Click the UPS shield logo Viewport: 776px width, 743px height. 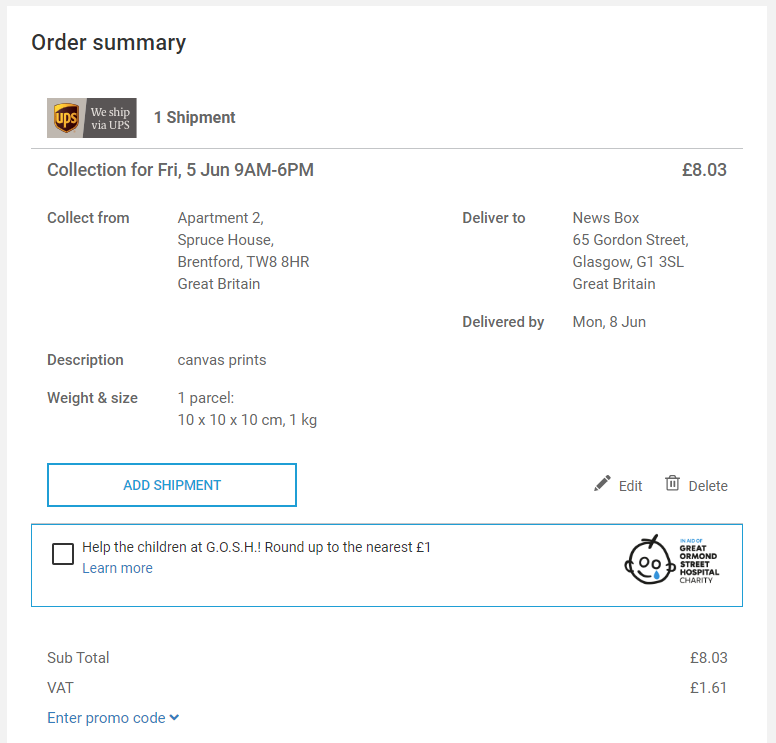point(66,118)
